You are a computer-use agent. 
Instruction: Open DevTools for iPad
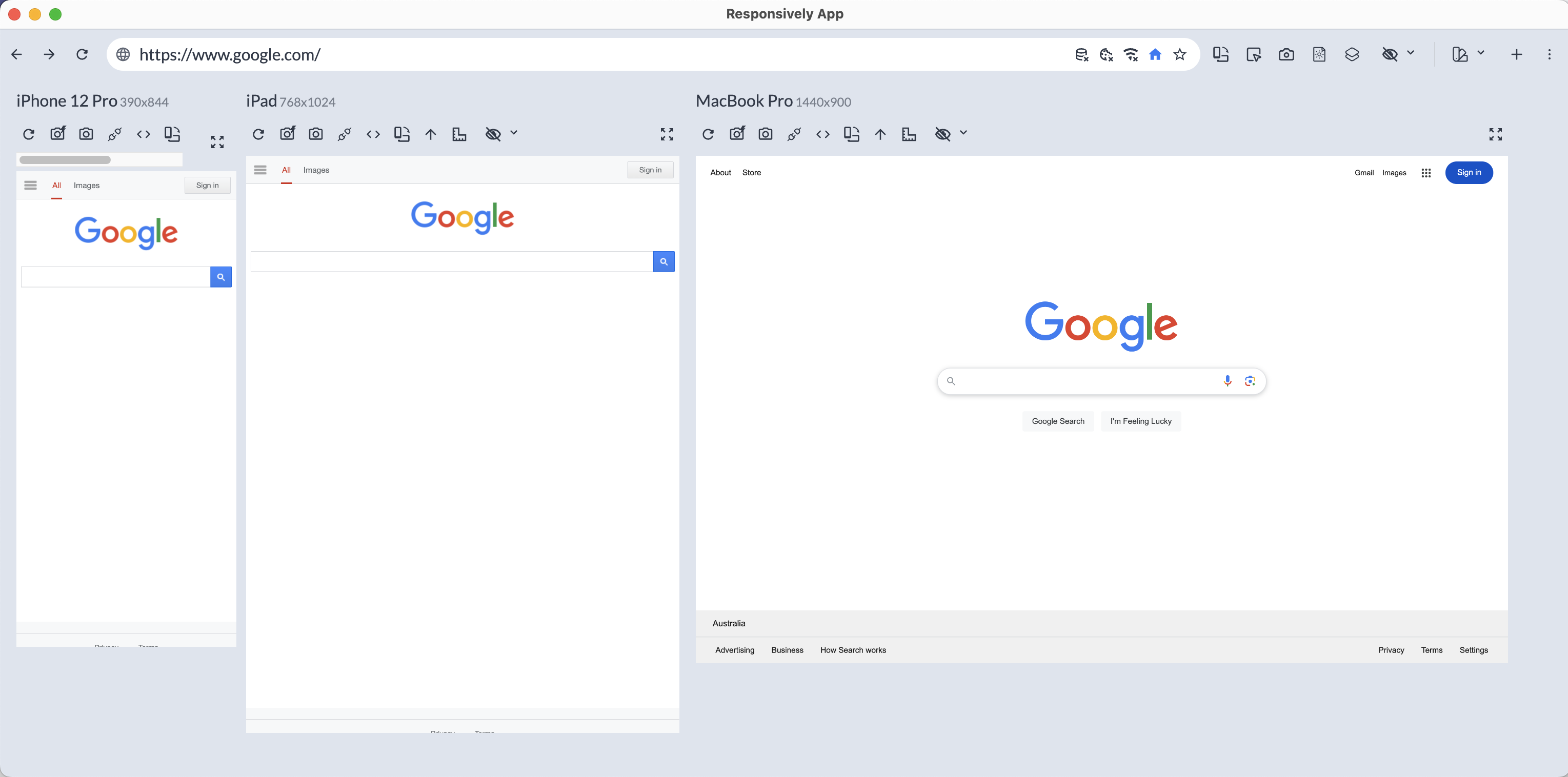click(373, 134)
